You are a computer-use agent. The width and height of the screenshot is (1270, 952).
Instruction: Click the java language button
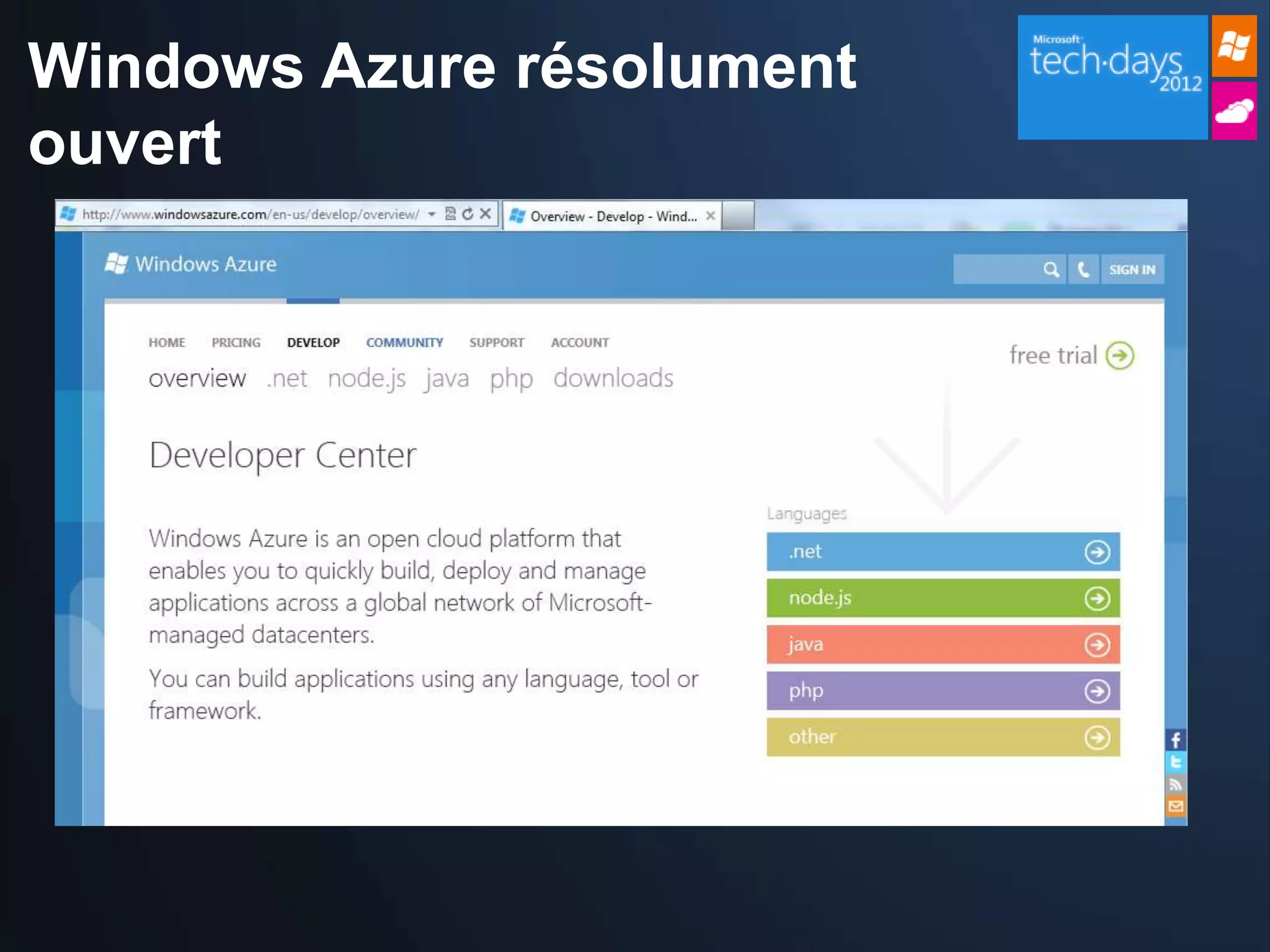point(943,645)
